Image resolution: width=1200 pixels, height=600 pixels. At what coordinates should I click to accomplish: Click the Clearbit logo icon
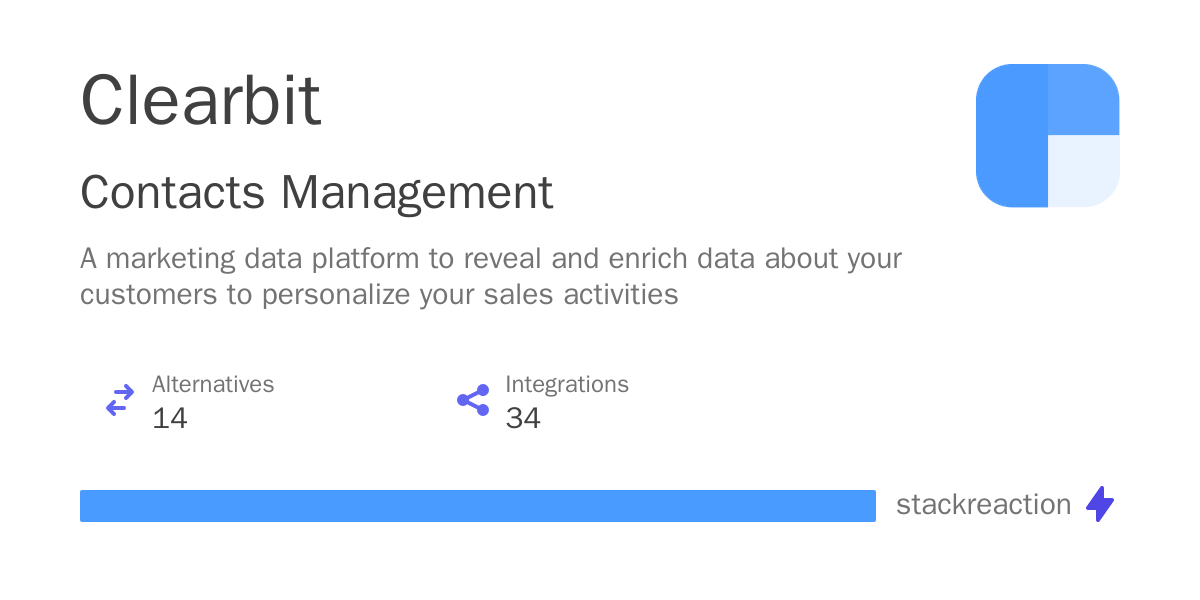[1047, 136]
